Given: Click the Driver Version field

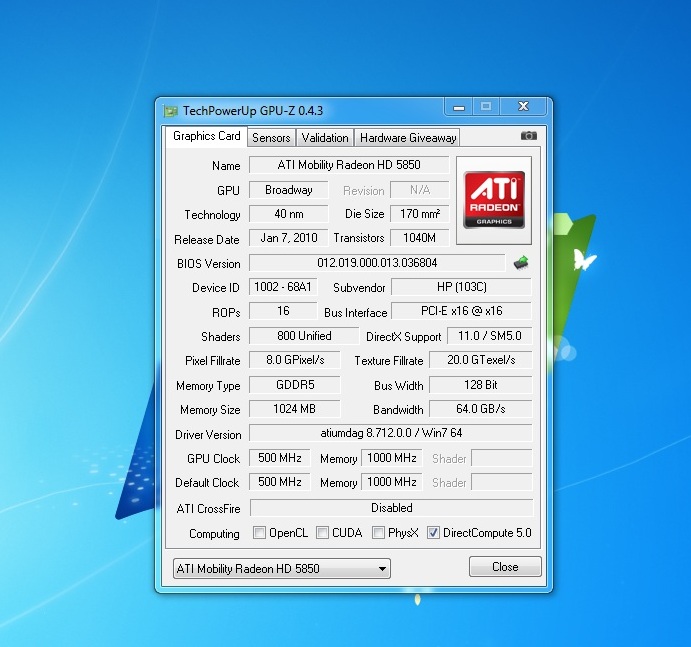Looking at the screenshot, I should (x=391, y=433).
